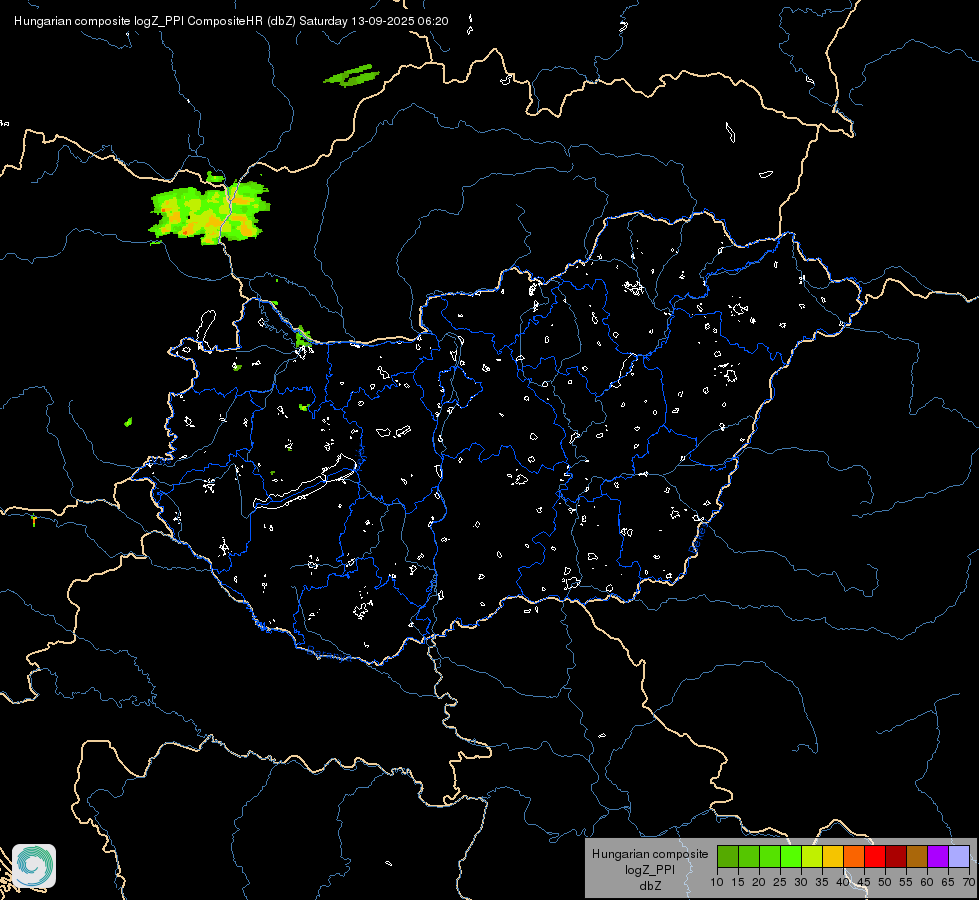Click the legend label 'logZ_PPI'
The height and width of the screenshot is (900, 979).
pos(650,870)
